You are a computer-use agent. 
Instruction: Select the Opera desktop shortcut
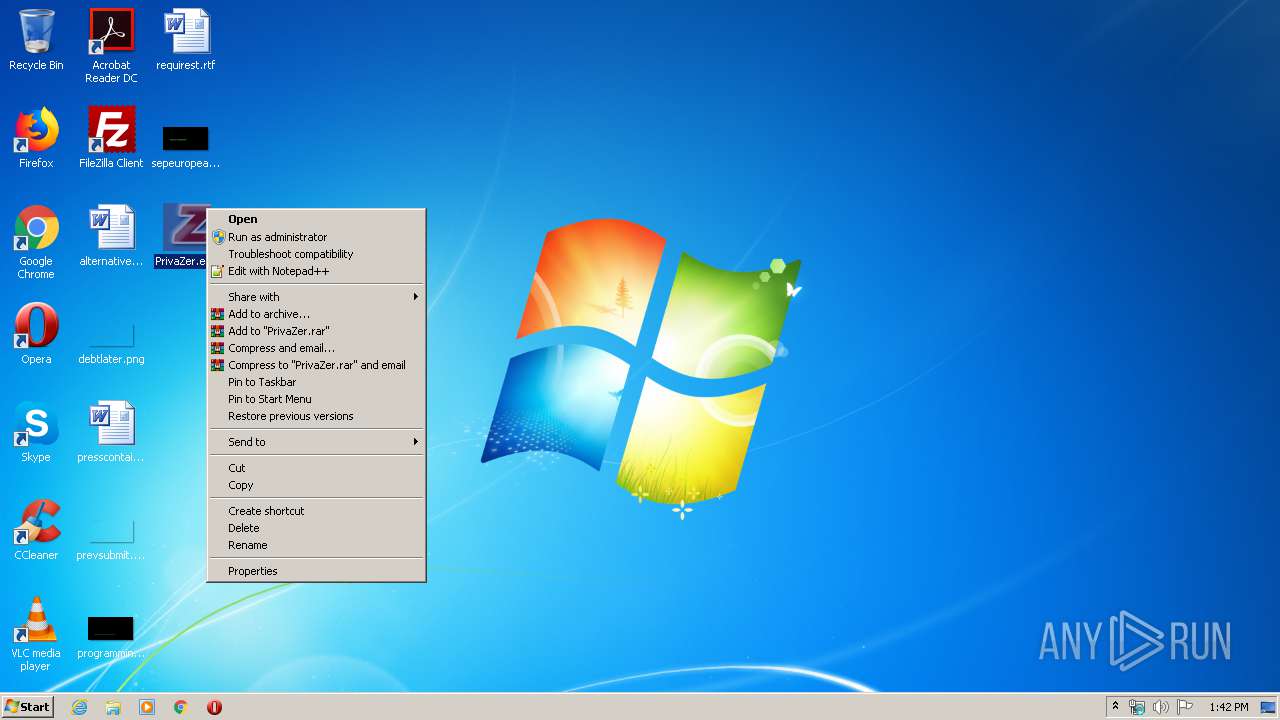click(x=36, y=334)
